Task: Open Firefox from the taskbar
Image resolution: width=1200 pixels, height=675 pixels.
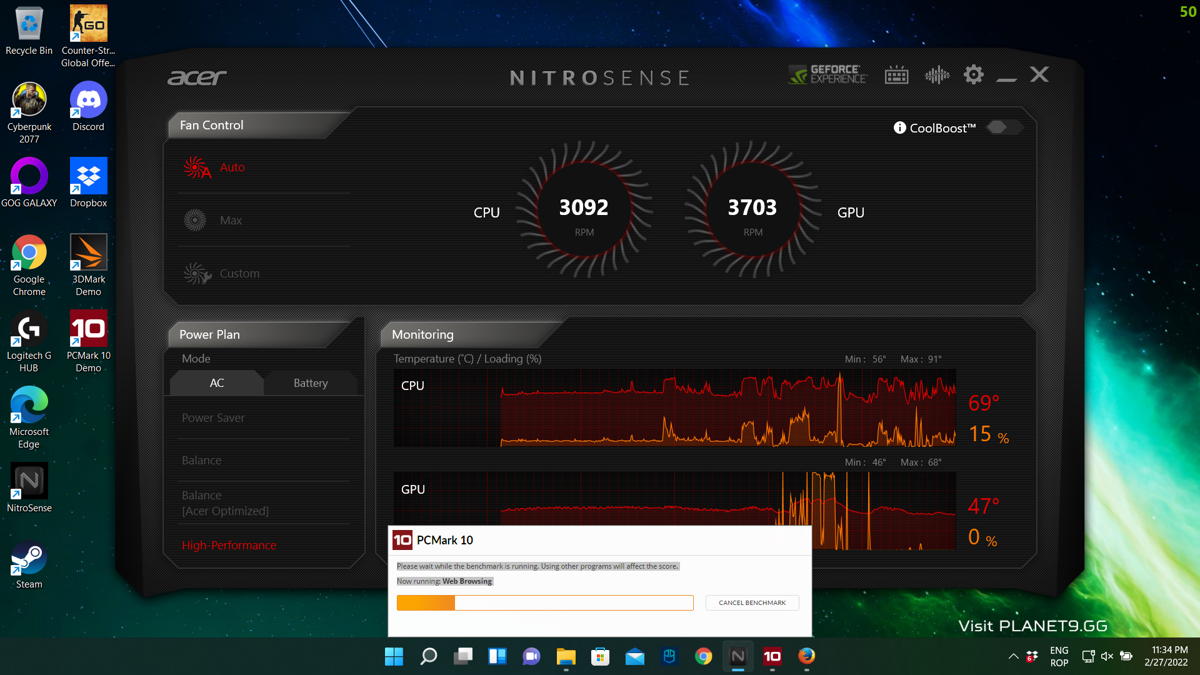Action: 807,656
